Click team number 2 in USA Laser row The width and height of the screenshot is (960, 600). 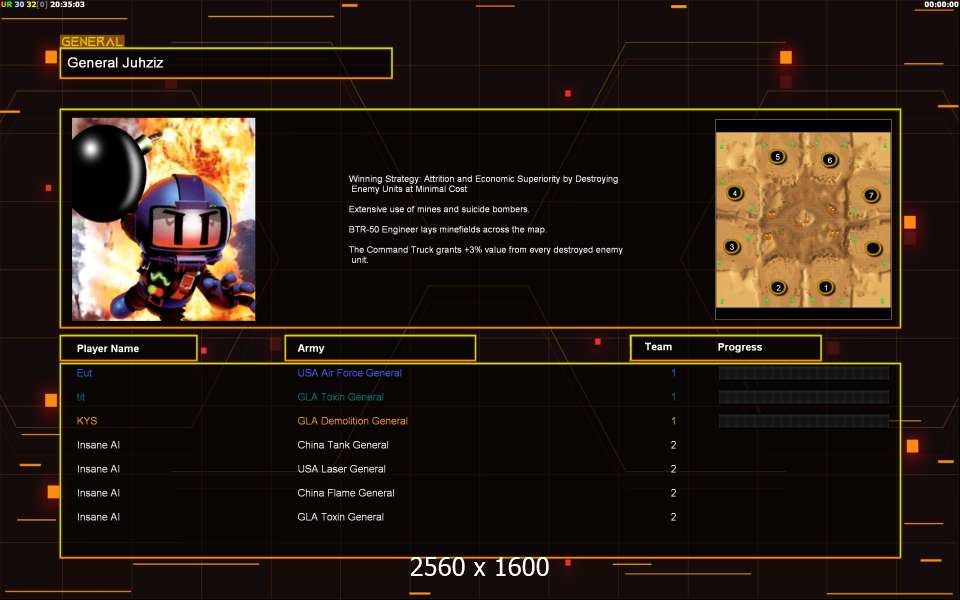tap(673, 469)
